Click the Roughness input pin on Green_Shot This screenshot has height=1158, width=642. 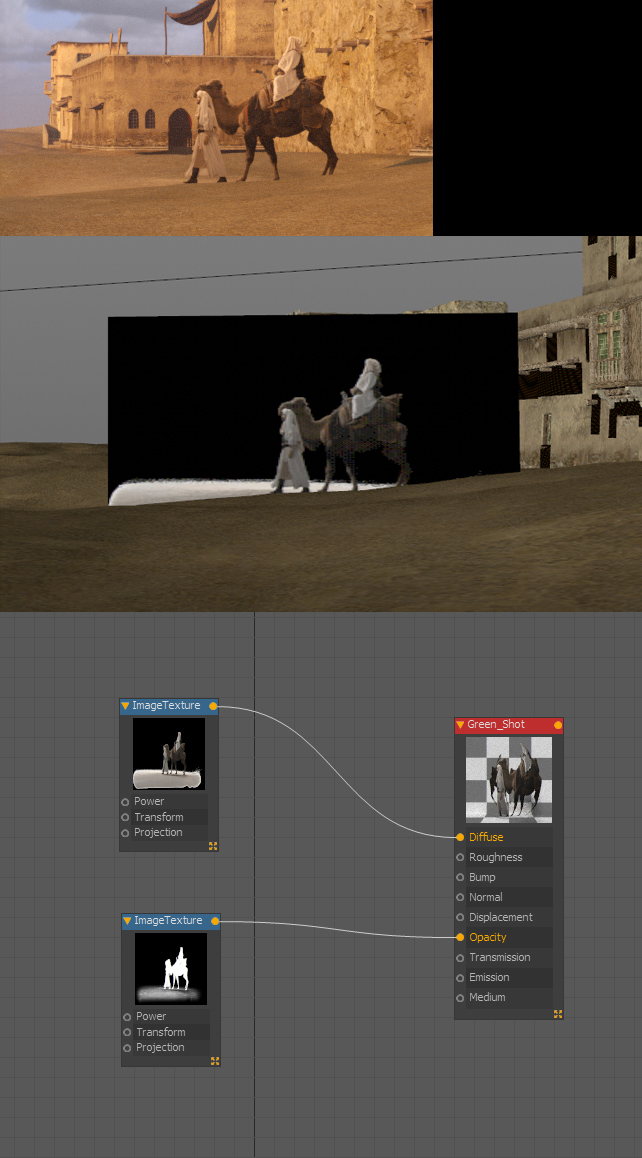pos(460,857)
